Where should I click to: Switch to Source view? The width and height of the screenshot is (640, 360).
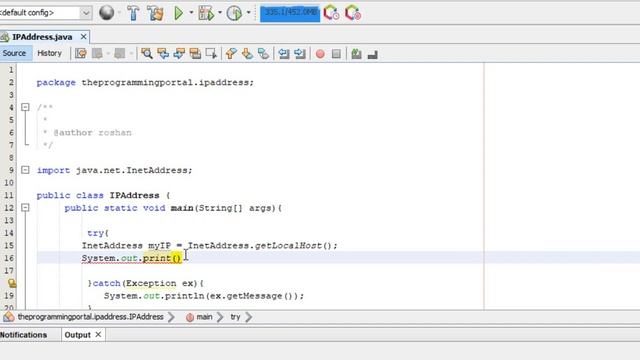[14, 53]
